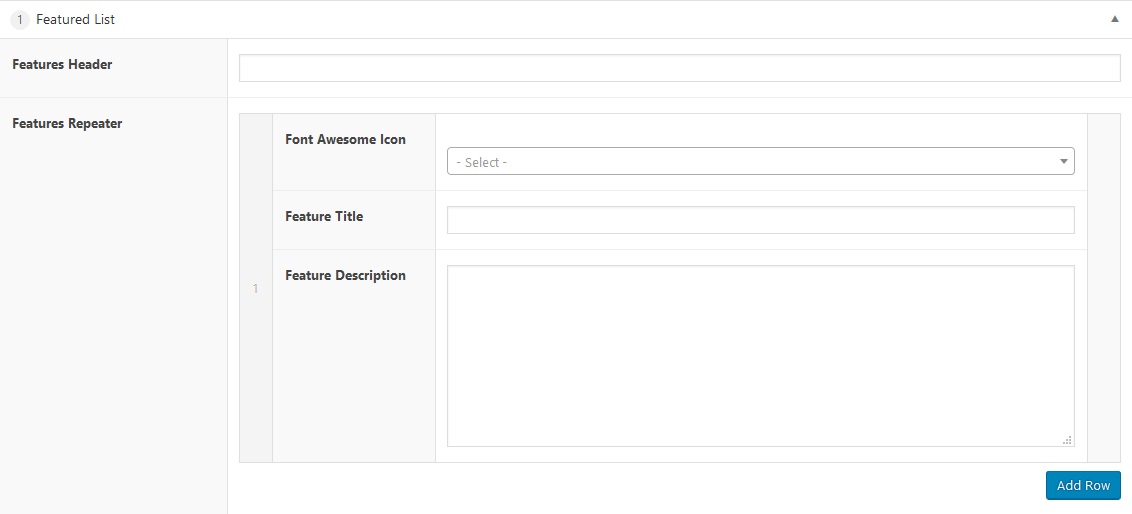The width and height of the screenshot is (1132, 514).
Task: Click the Featured List order number badge
Action: pyautogui.click(x=20, y=19)
